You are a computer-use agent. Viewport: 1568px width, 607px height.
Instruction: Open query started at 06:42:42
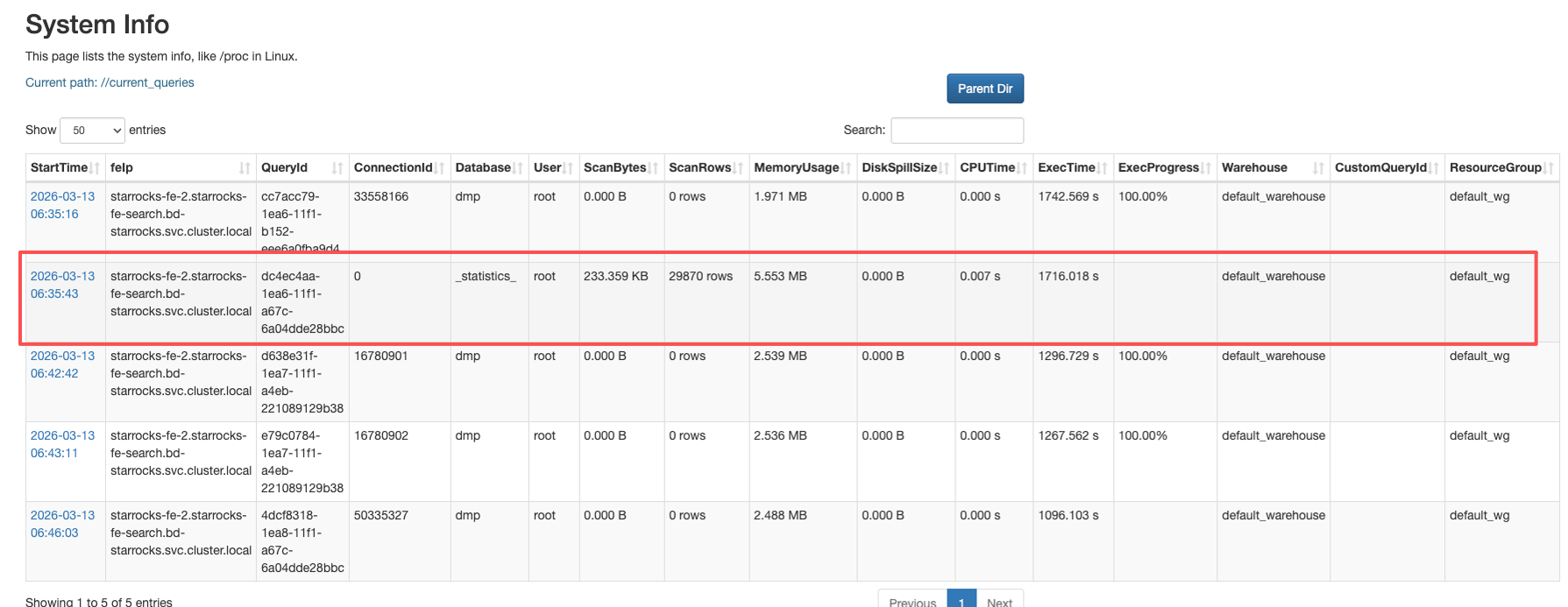tap(62, 364)
